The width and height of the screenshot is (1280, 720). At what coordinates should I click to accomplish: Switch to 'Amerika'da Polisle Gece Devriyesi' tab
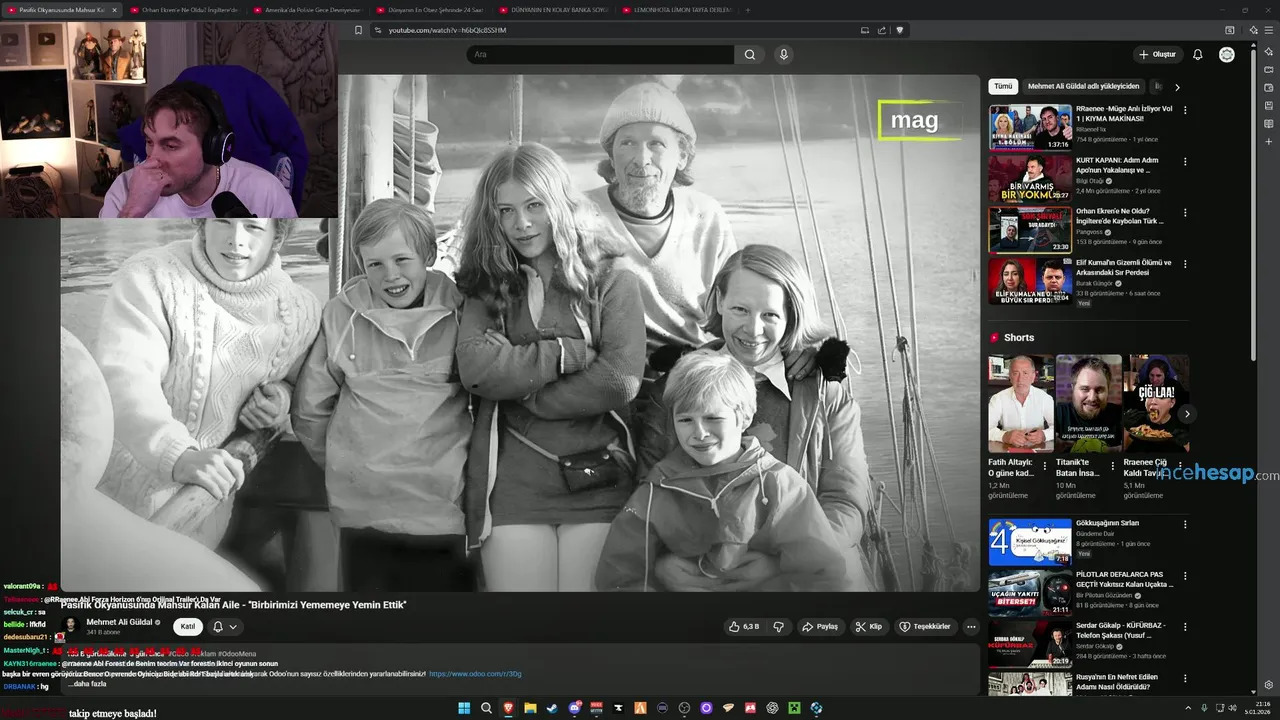pos(308,10)
